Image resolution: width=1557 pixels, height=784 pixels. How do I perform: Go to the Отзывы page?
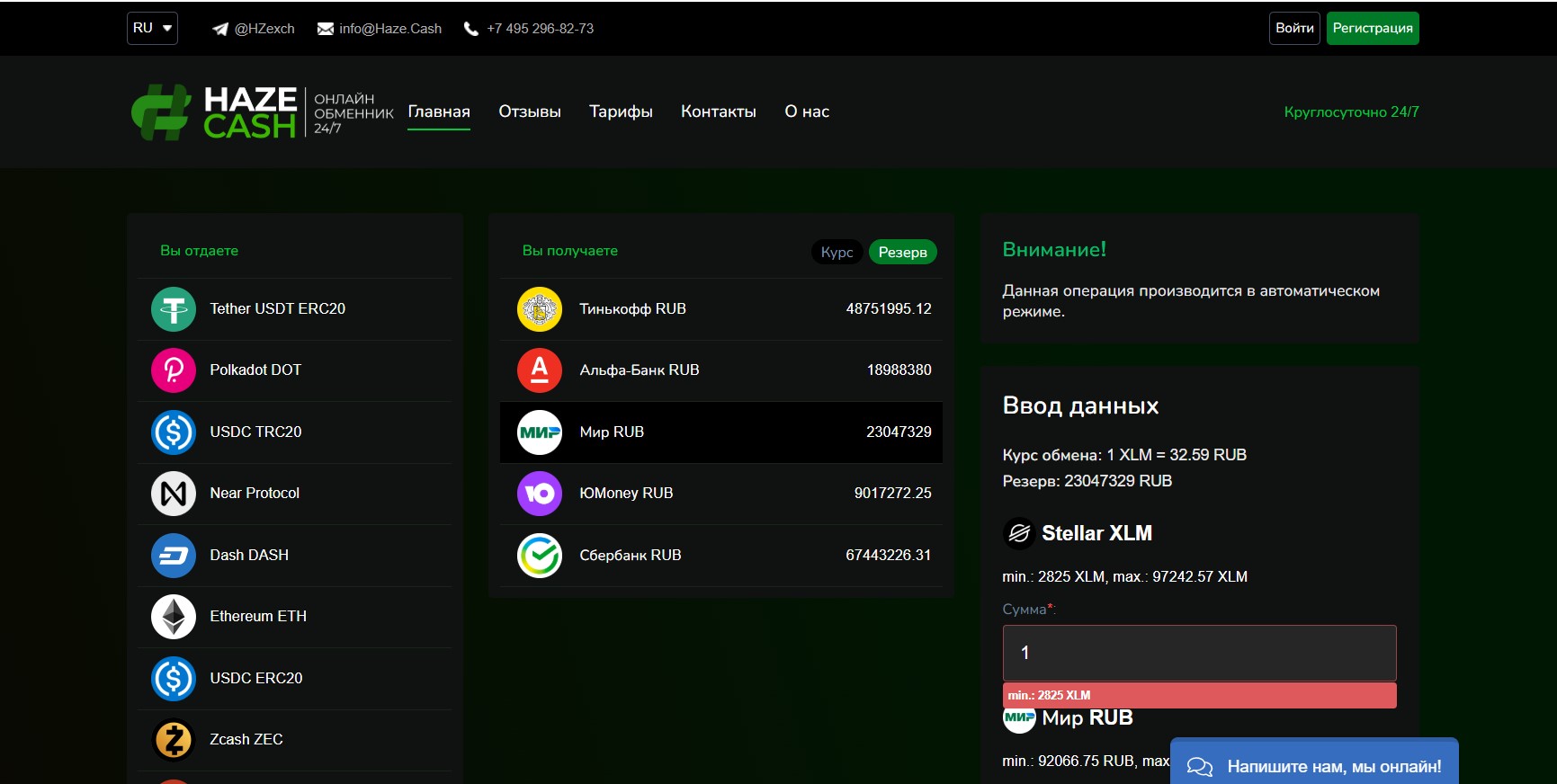point(530,112)
